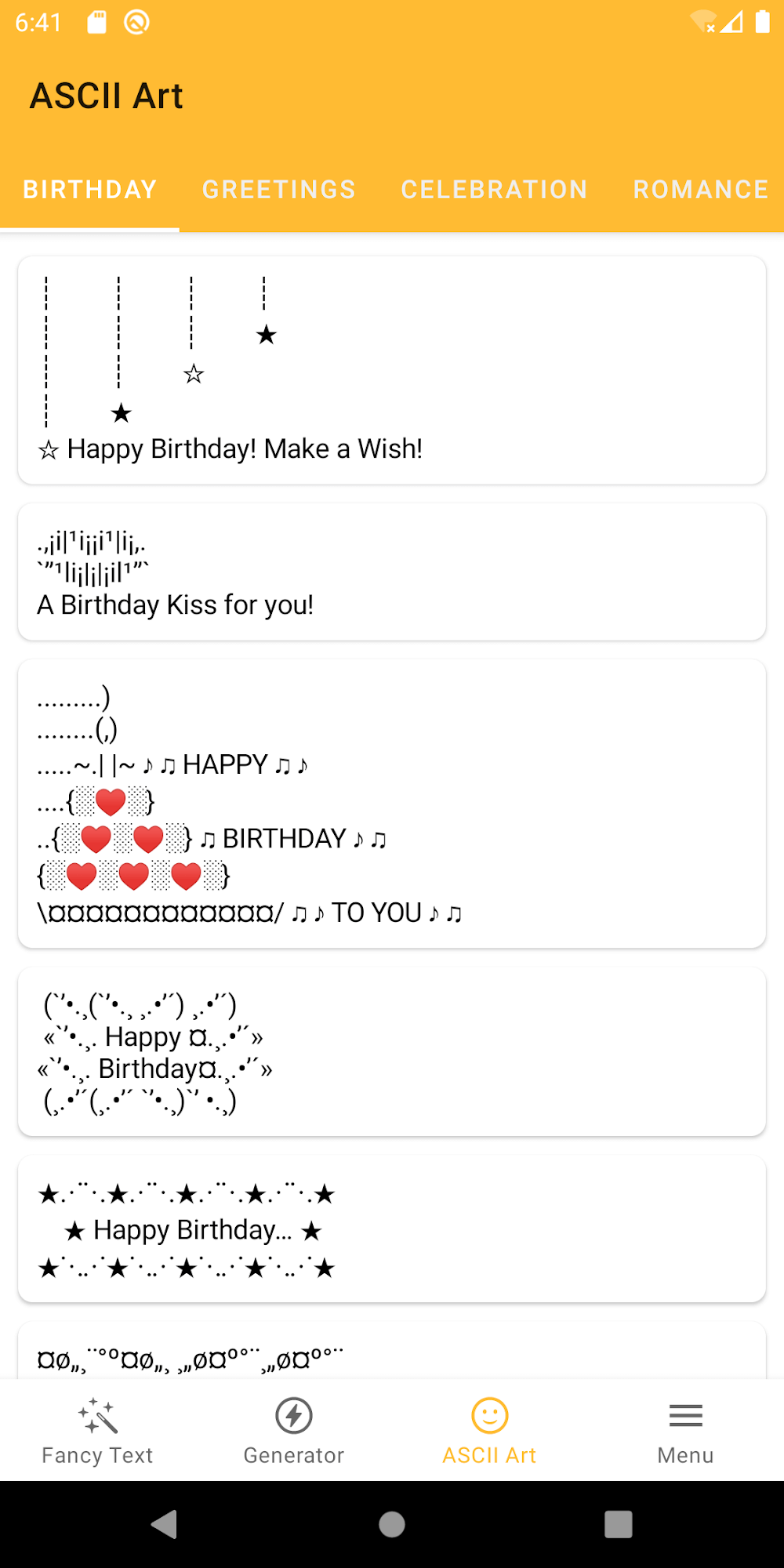This screenshot has height=1568, width=784.
Task: Select the Romance tab
Action: (x=701, y=190)
